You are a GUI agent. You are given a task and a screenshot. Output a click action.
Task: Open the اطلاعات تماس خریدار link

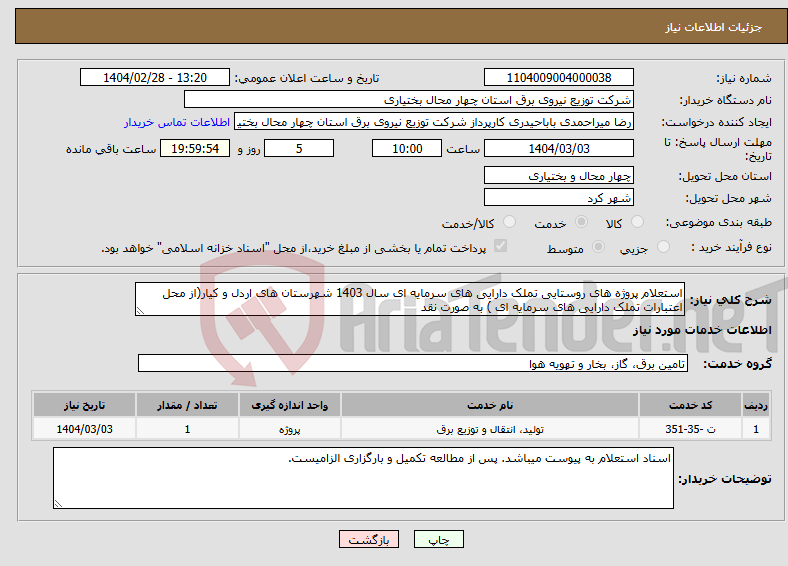(x=177, y=122)
